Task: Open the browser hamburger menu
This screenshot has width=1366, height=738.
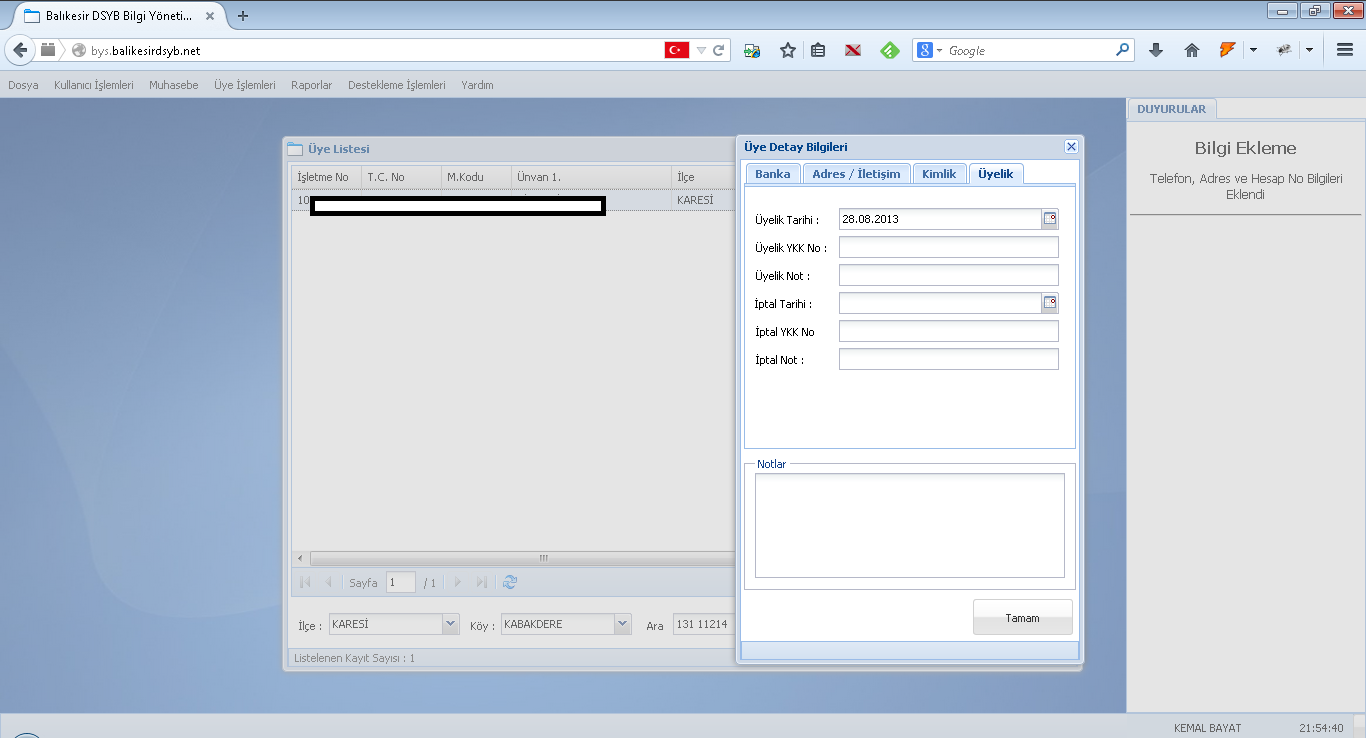Action: pos(1345,50)
